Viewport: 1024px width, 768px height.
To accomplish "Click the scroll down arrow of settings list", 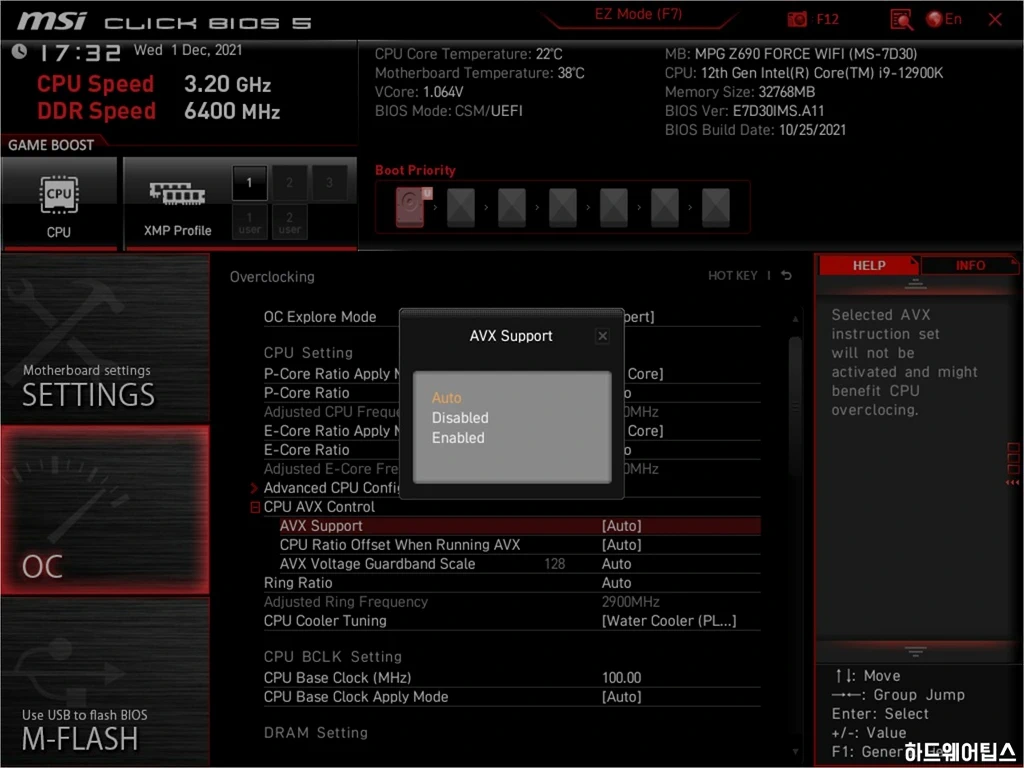I will point(795,752).
